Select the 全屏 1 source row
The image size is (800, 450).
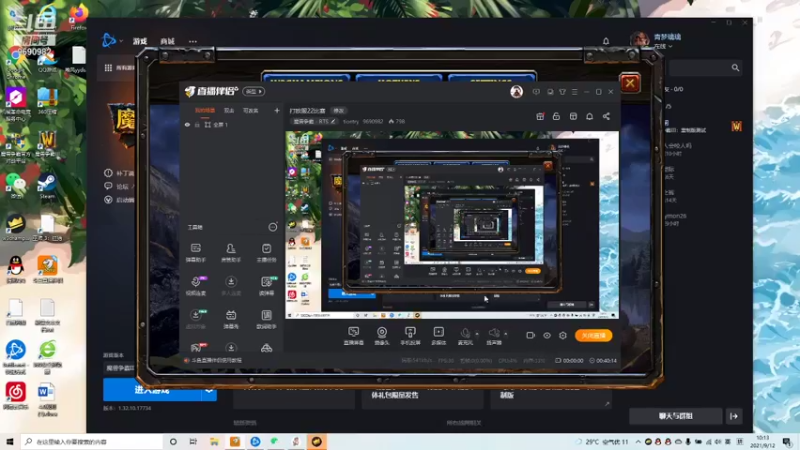231,124
